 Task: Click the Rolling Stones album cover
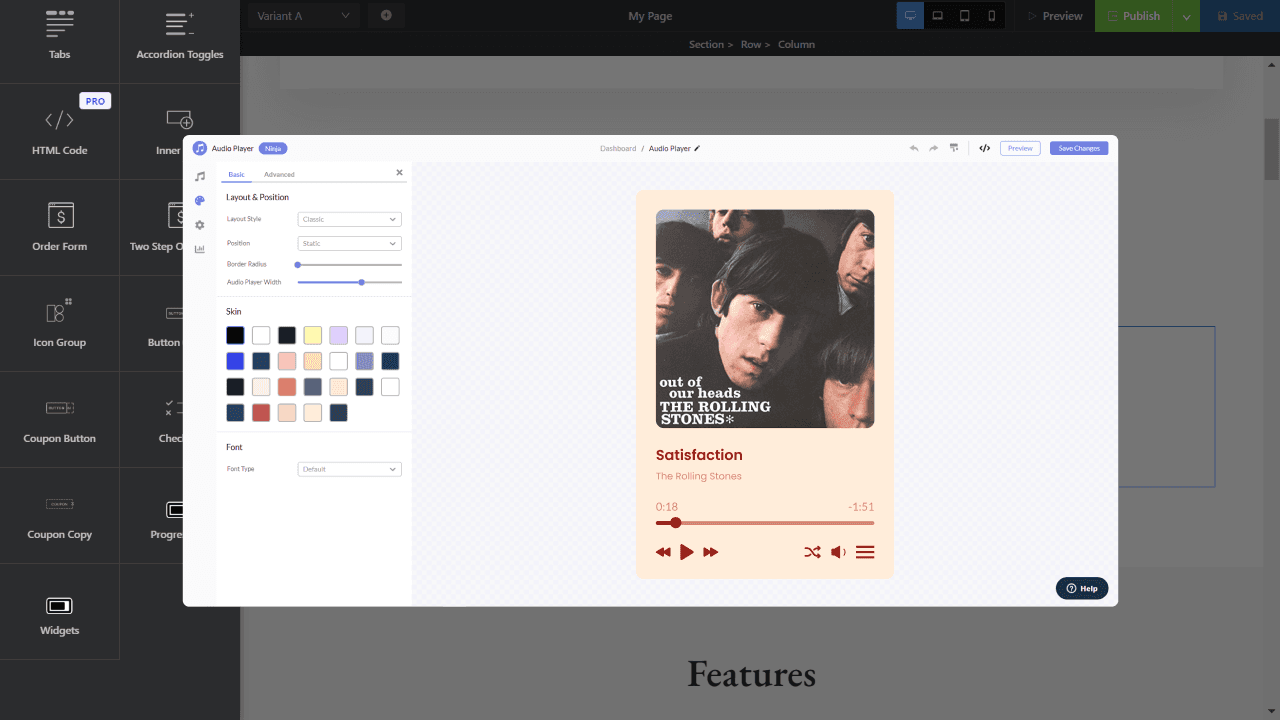[x=765, y=318]
